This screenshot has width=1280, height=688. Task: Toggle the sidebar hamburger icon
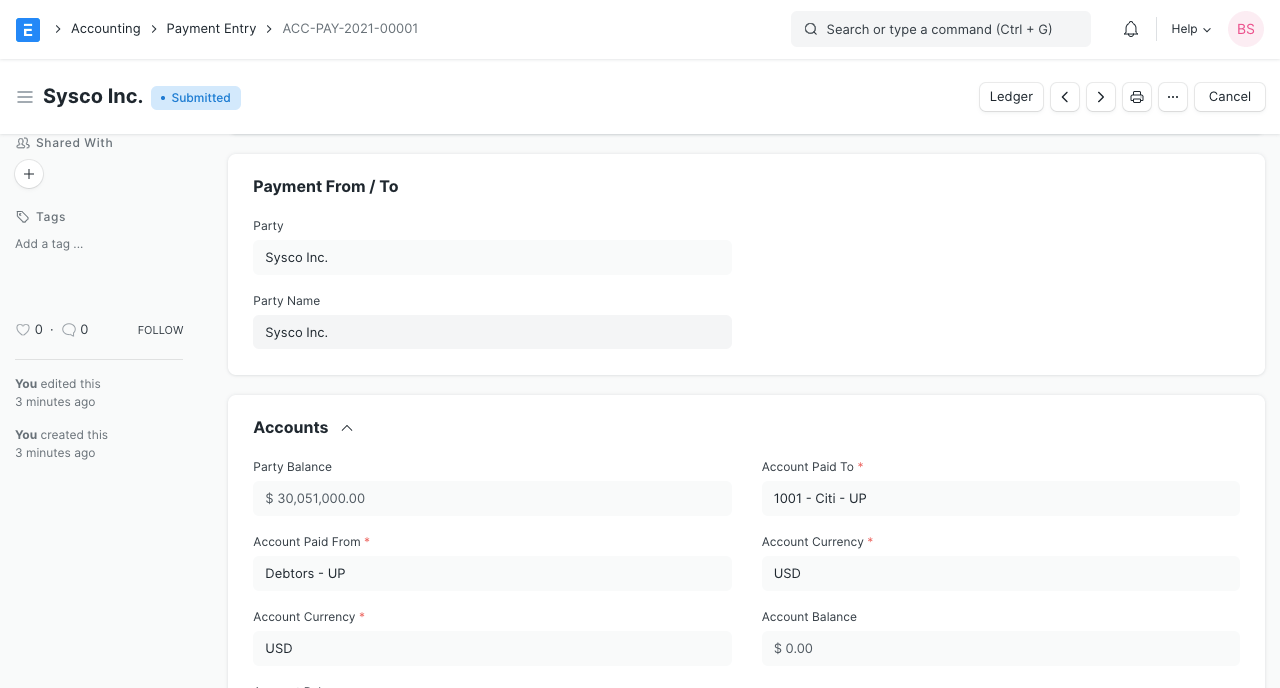tap(25, 97)
